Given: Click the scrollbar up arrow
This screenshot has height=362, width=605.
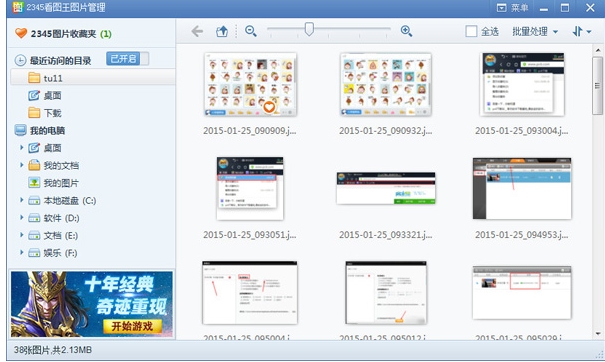Looking at the screenshot, I should [x=598, y=50].
